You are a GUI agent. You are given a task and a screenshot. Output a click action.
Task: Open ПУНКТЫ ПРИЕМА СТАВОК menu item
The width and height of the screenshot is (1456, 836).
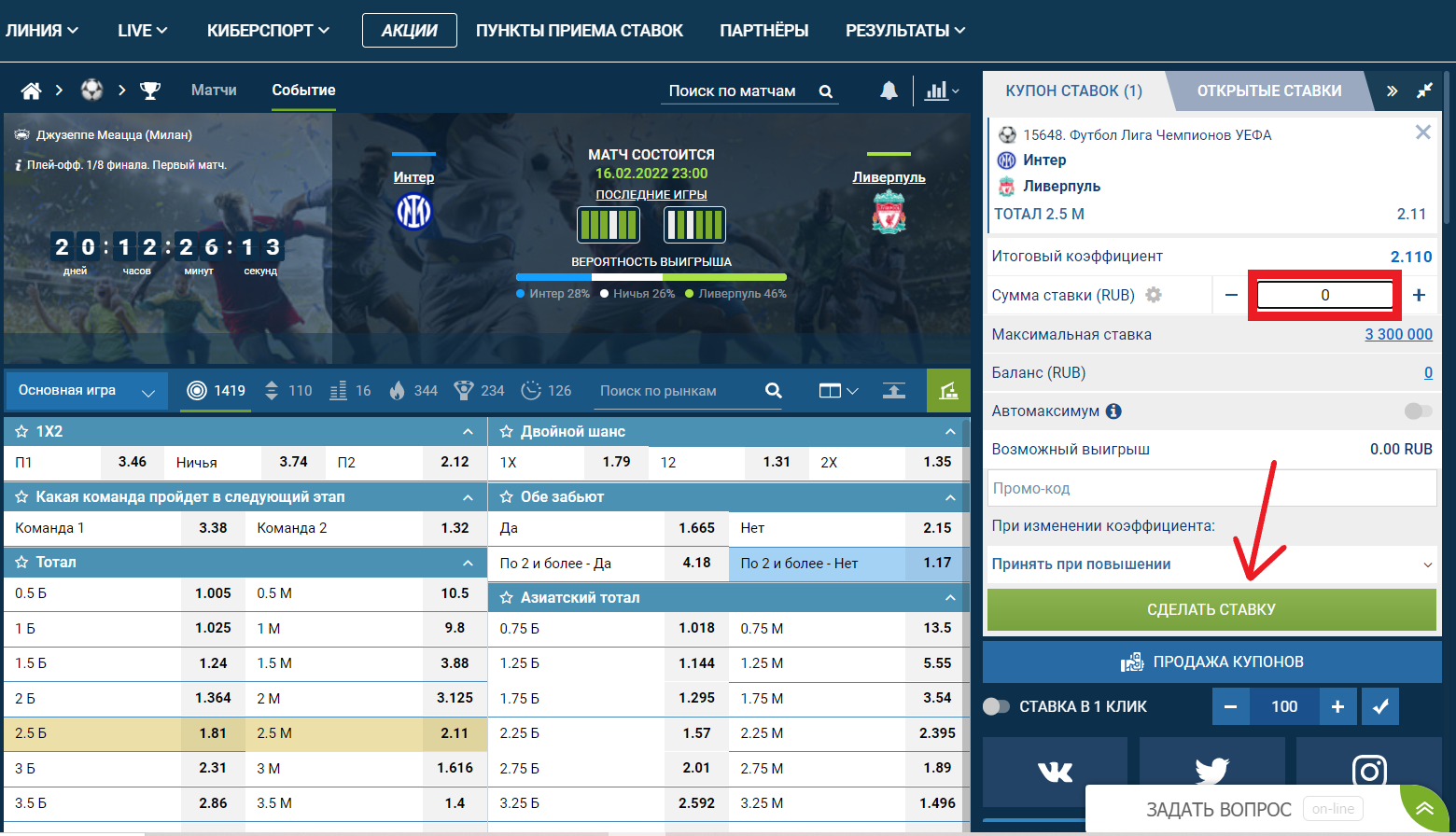point(580,31)
